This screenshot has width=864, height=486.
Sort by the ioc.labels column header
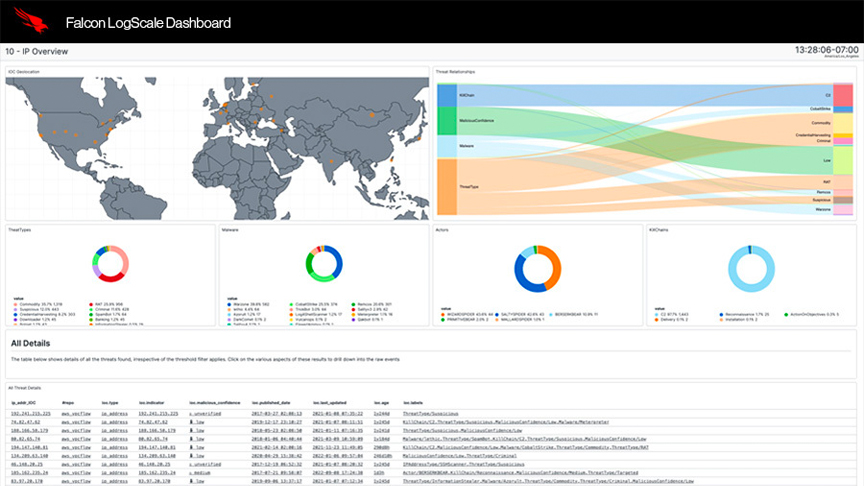(x=413, y=403)
